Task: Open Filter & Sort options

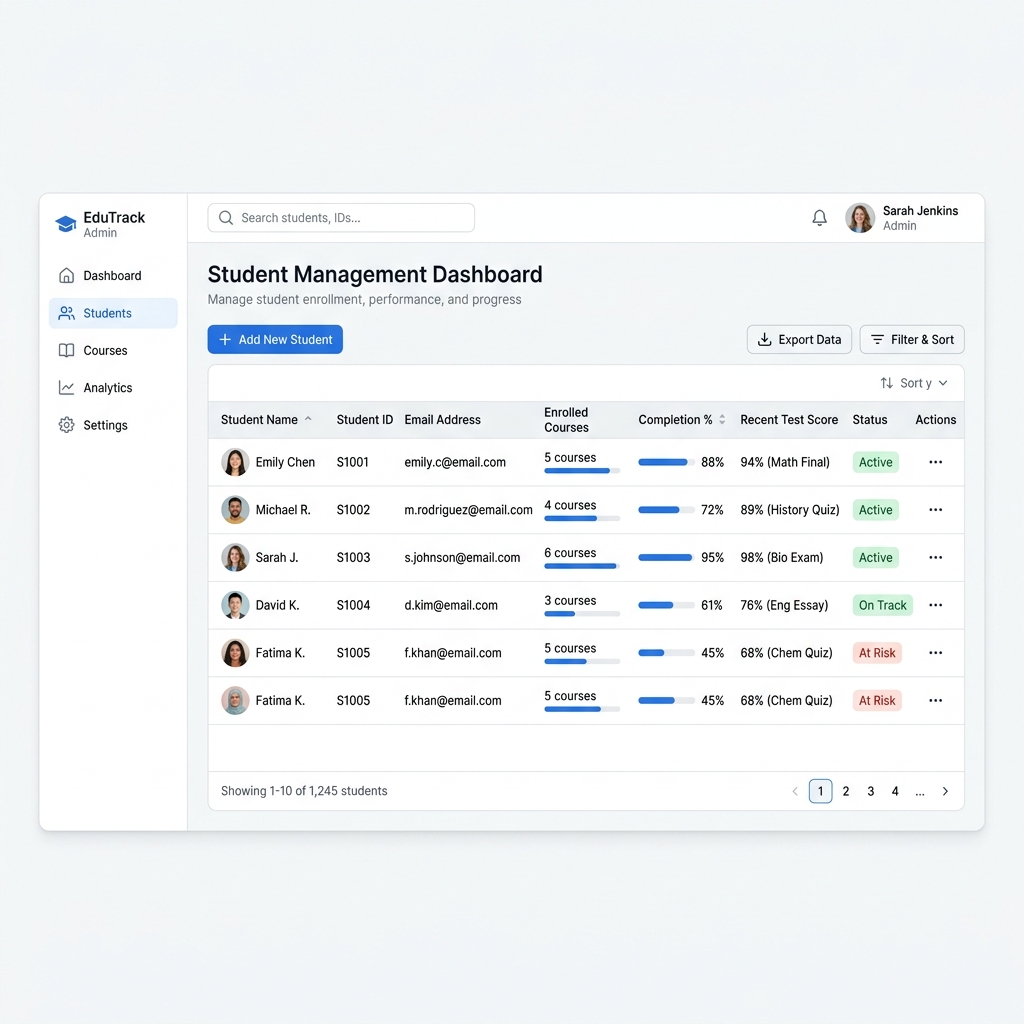Action: (912, 340)
